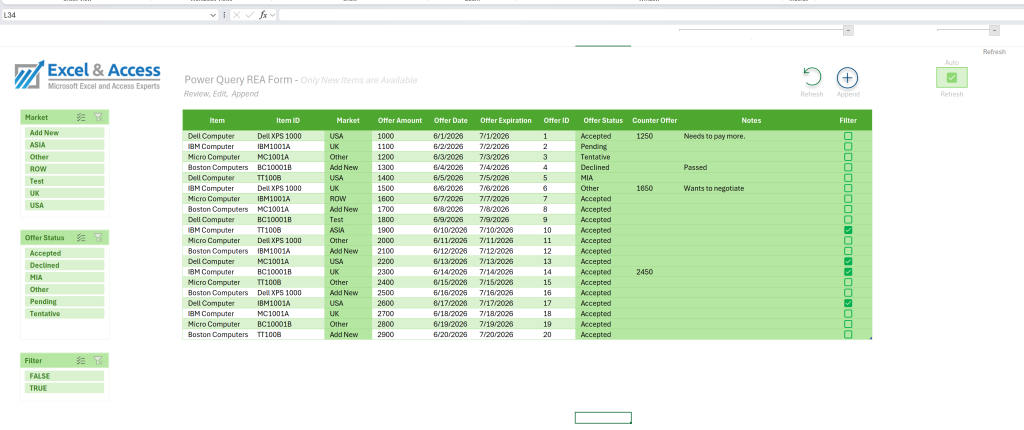
Task: Click formula bar vertical dots handle
Action: point(224,14)
